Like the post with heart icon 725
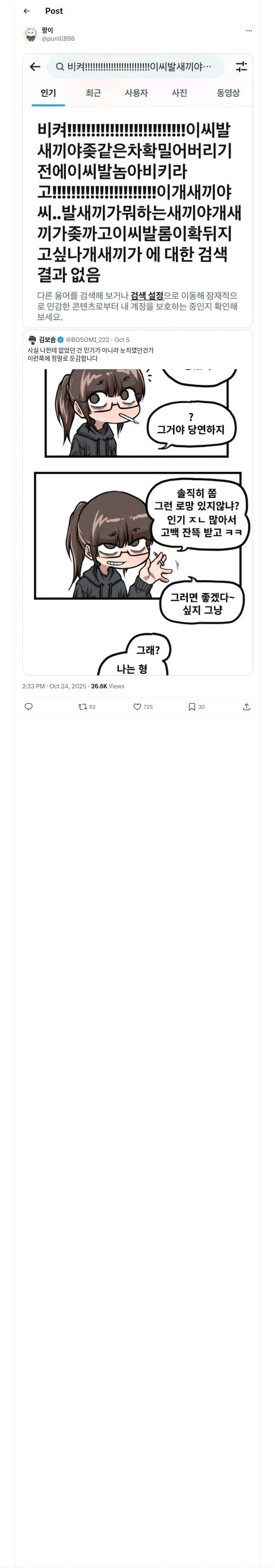The height and width of the screenshot is (1568, 275). click(x=143, y=707)
